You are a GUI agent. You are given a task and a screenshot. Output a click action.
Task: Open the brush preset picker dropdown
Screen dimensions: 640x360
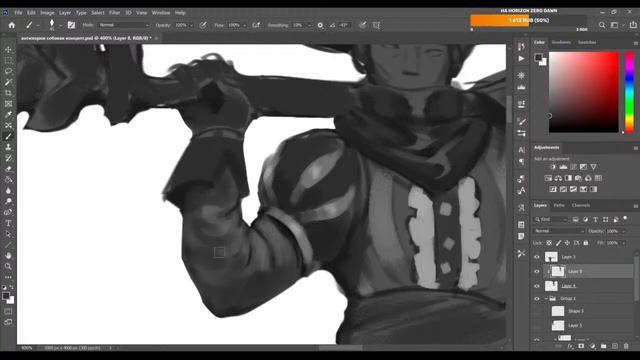click(x=60, y=25)
